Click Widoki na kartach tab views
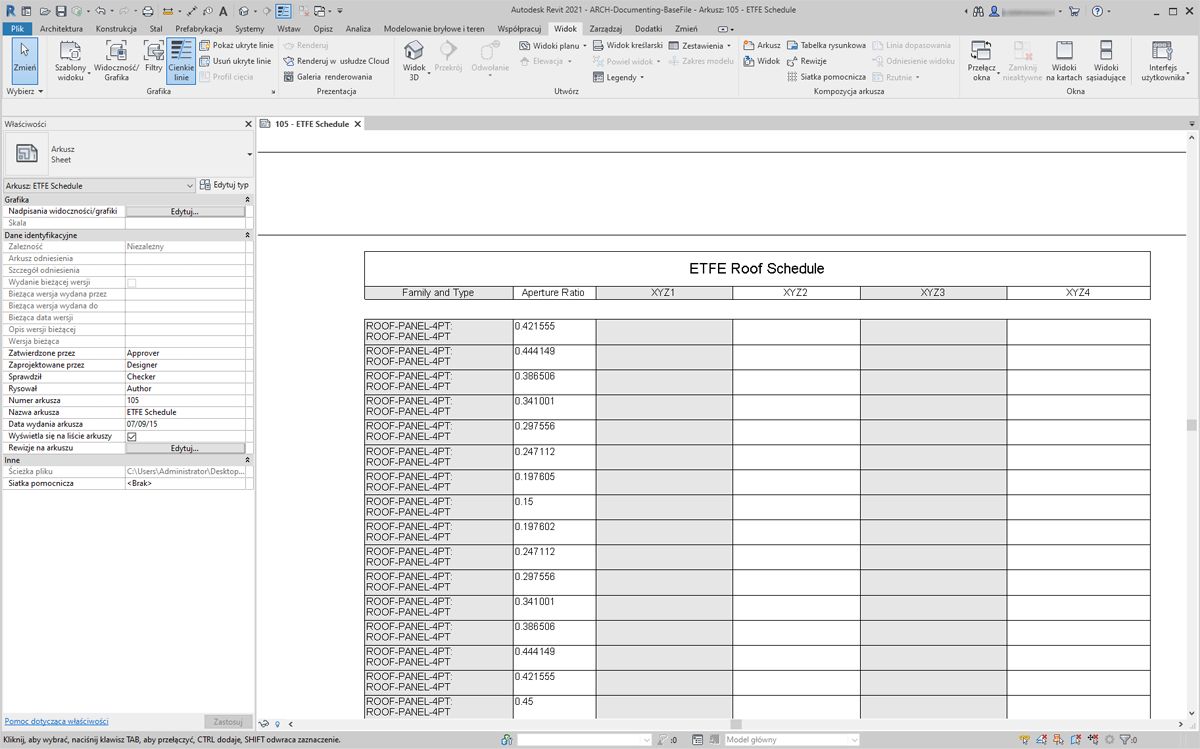This screenshot has height=749, width=1200. click(x=1064, y=61)
